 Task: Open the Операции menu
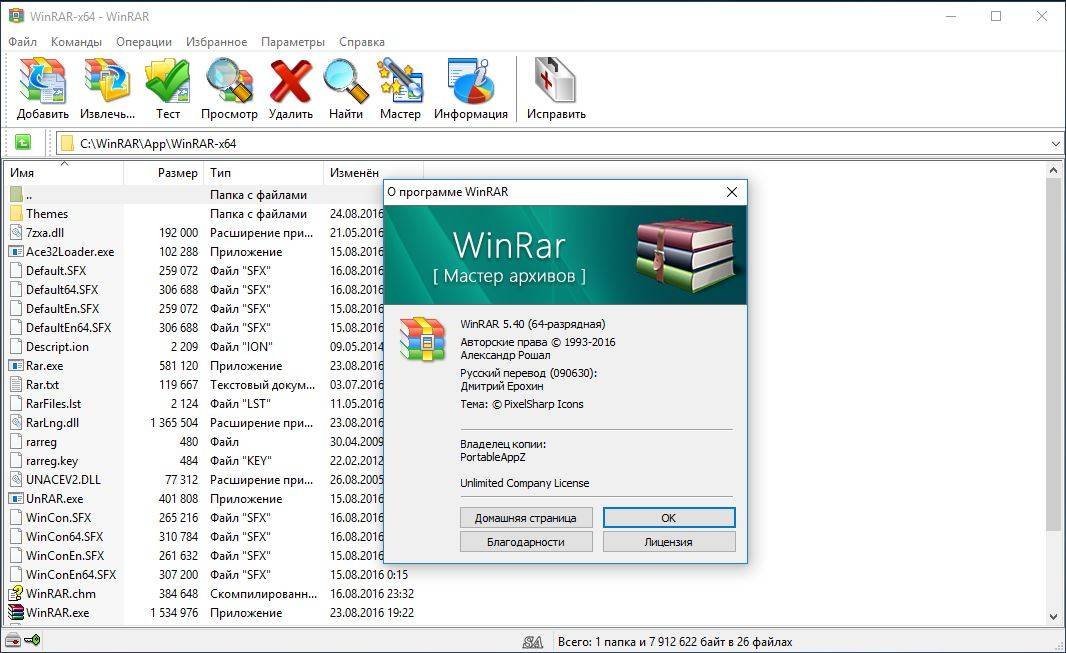[x=143, y=41]
